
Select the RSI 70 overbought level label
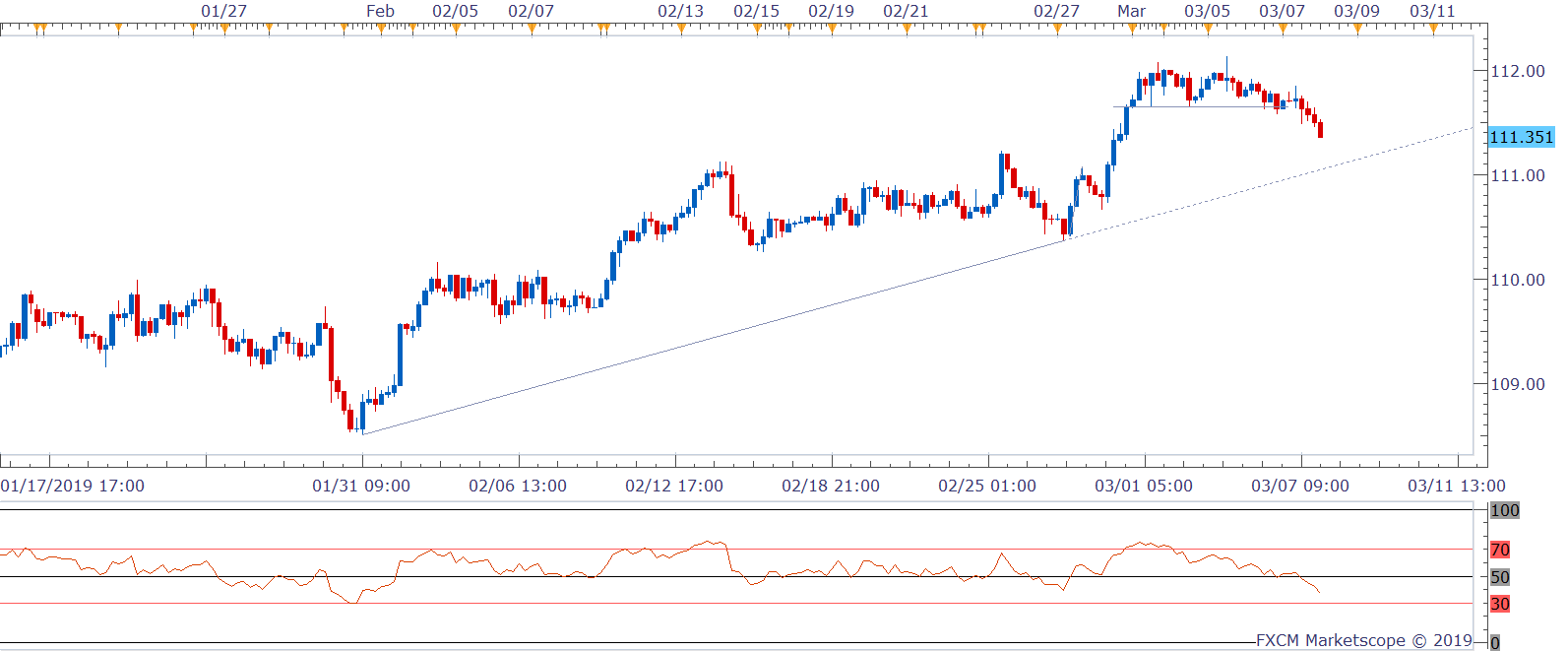click(1500, 550)
